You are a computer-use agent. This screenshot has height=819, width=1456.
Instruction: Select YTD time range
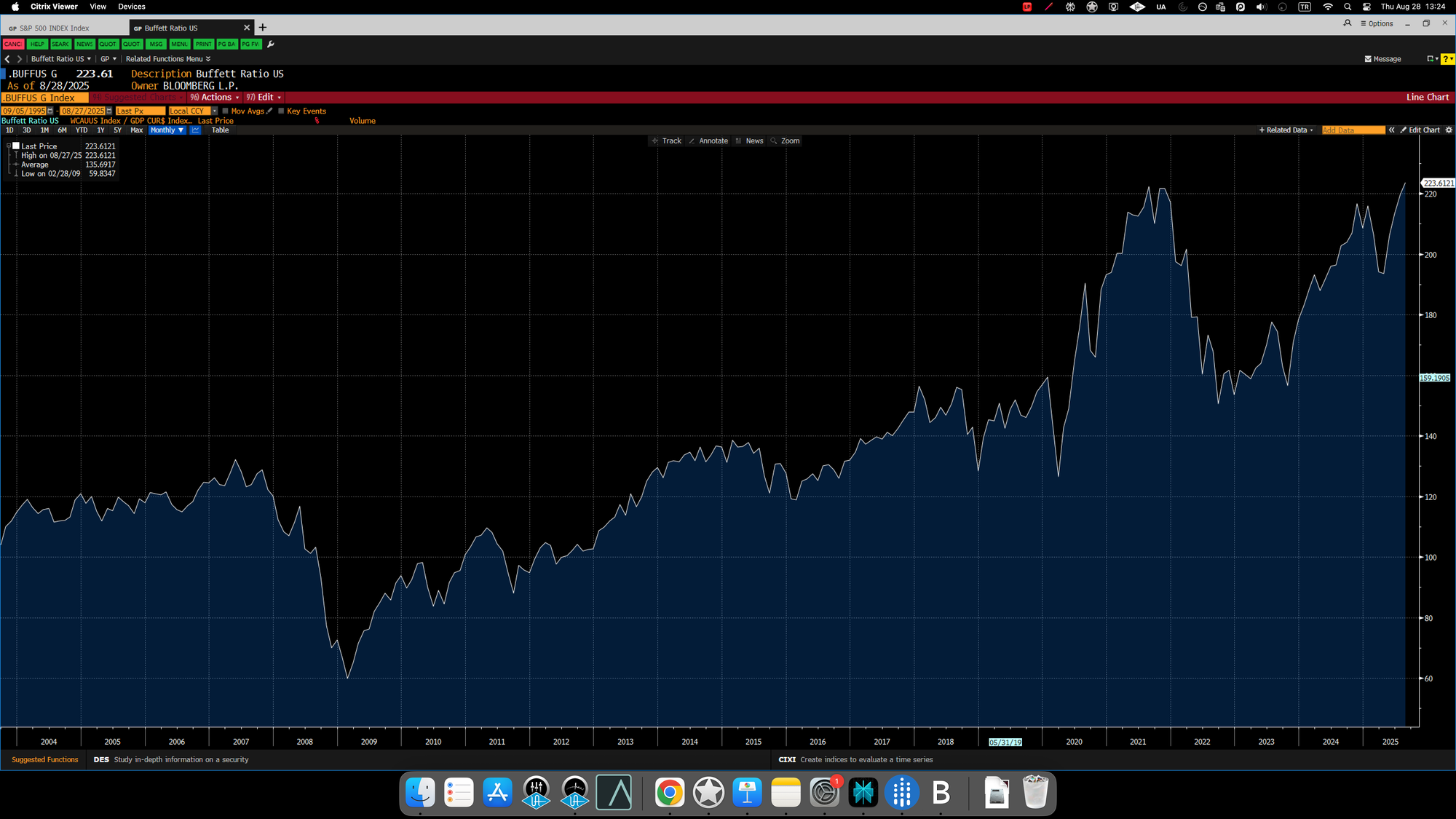pos(82,130)
